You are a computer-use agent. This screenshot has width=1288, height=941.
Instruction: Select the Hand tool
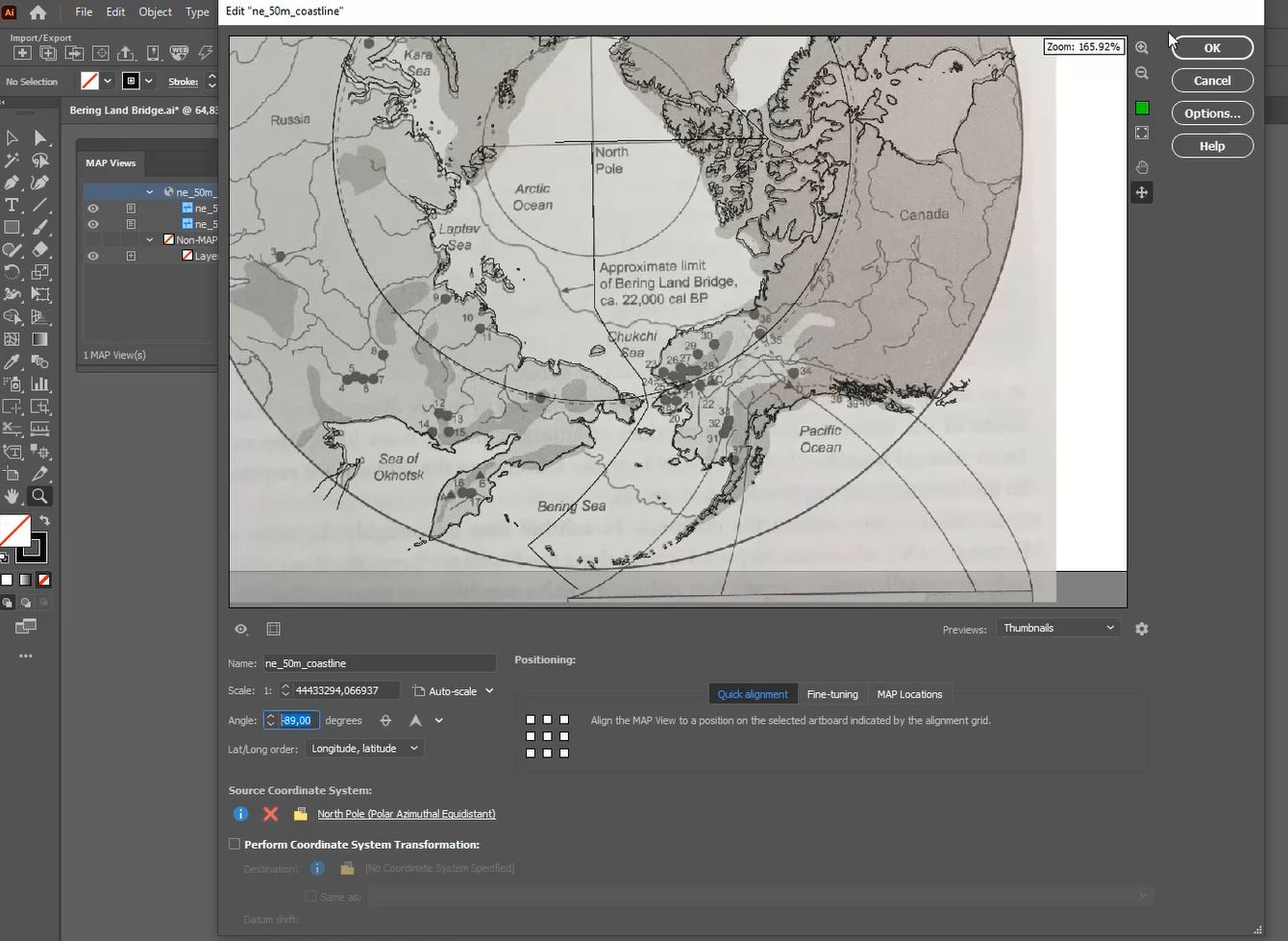pyautogui.click(x=12, y=496)
